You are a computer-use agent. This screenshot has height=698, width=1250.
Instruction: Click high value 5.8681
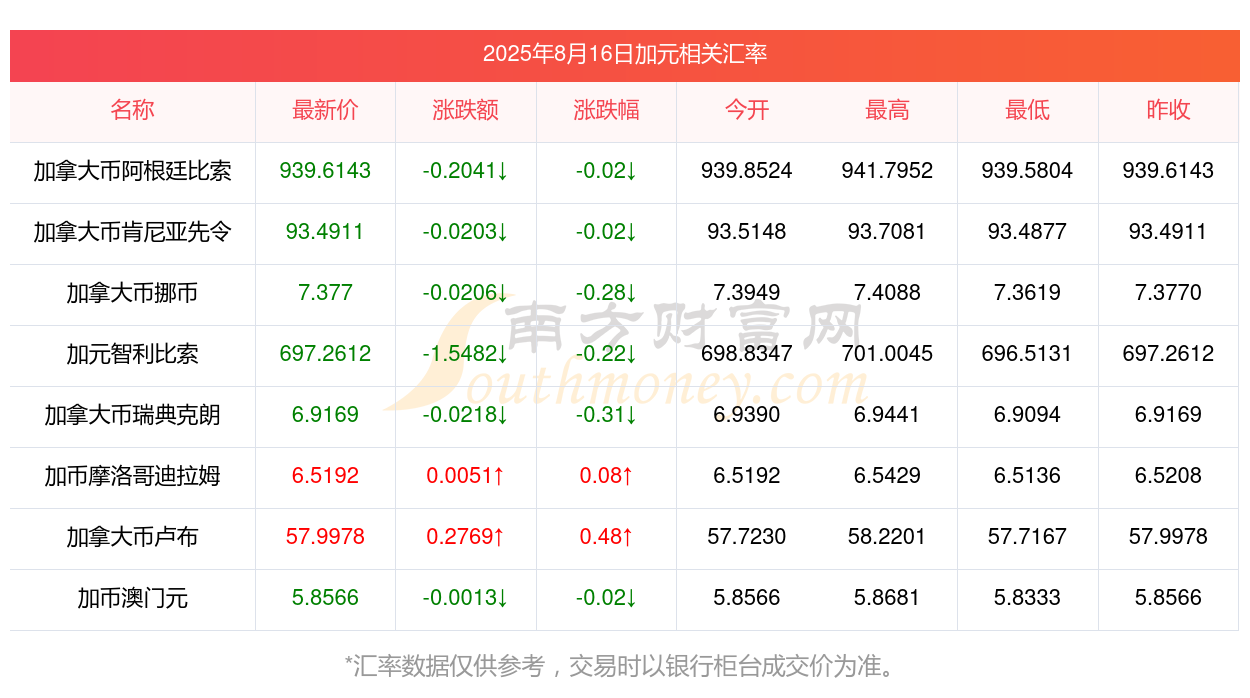point(887,598)
